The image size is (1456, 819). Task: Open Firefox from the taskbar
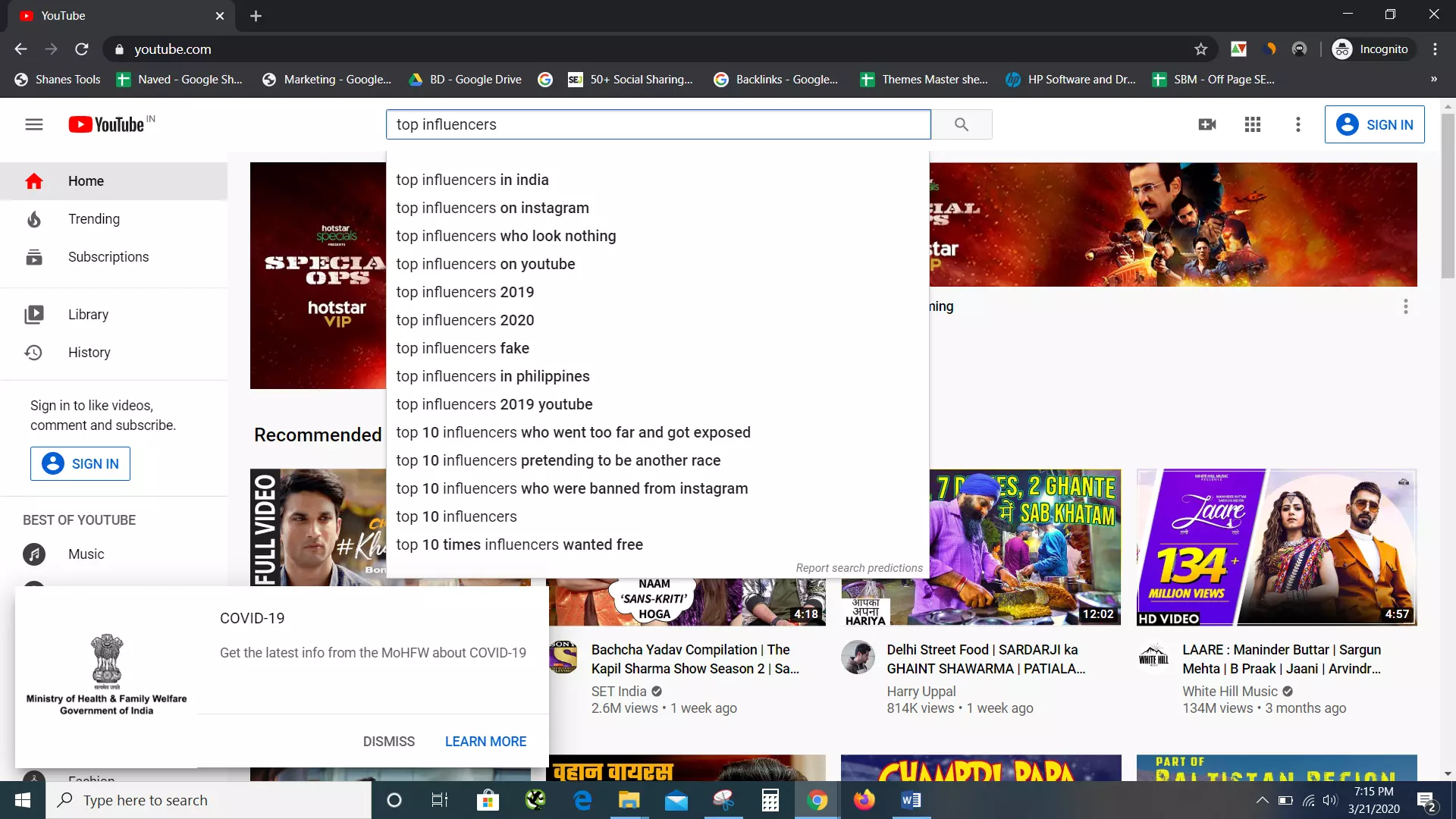864,800
